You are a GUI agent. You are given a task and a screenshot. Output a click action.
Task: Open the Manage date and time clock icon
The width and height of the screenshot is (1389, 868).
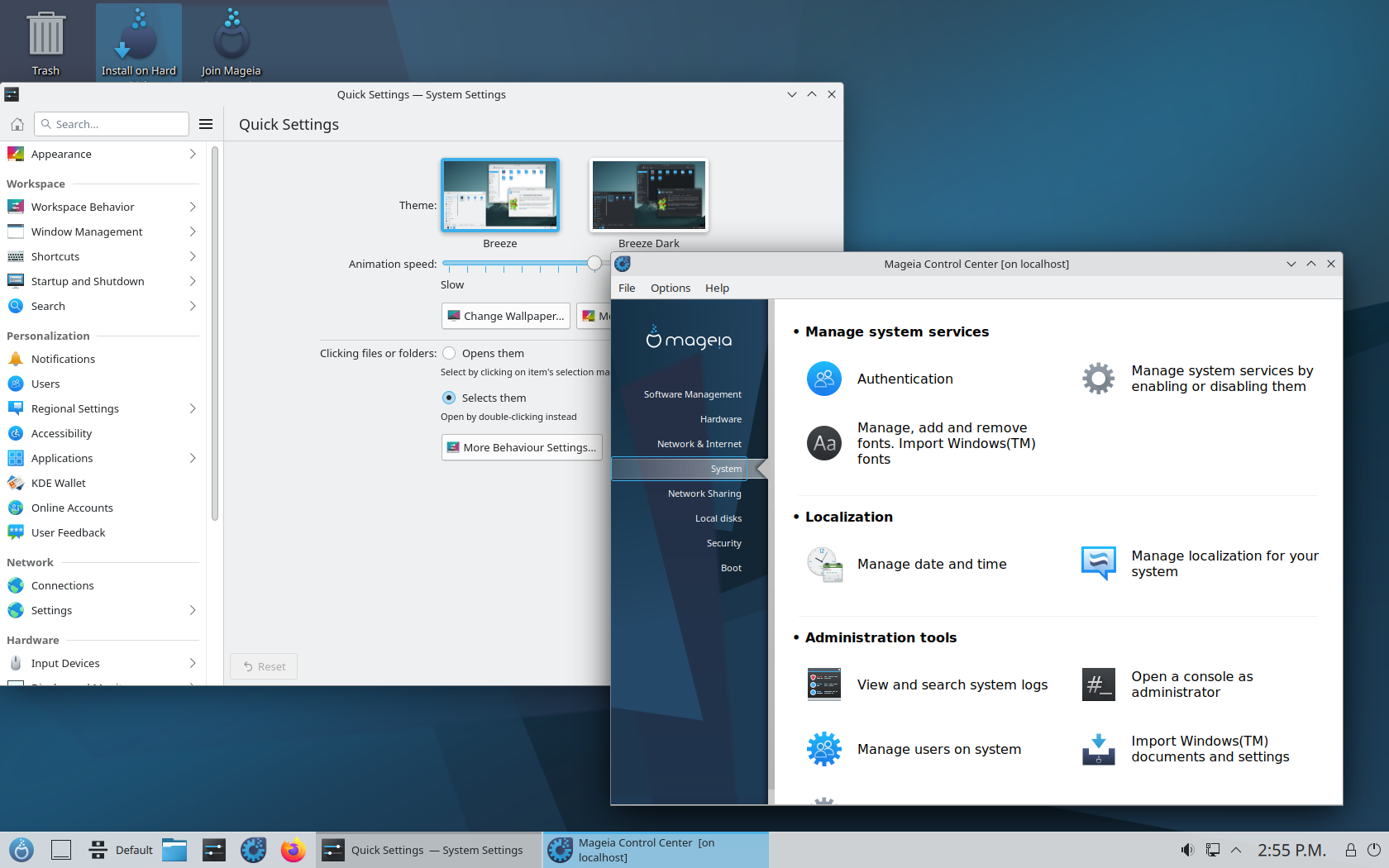click(823, 564)
